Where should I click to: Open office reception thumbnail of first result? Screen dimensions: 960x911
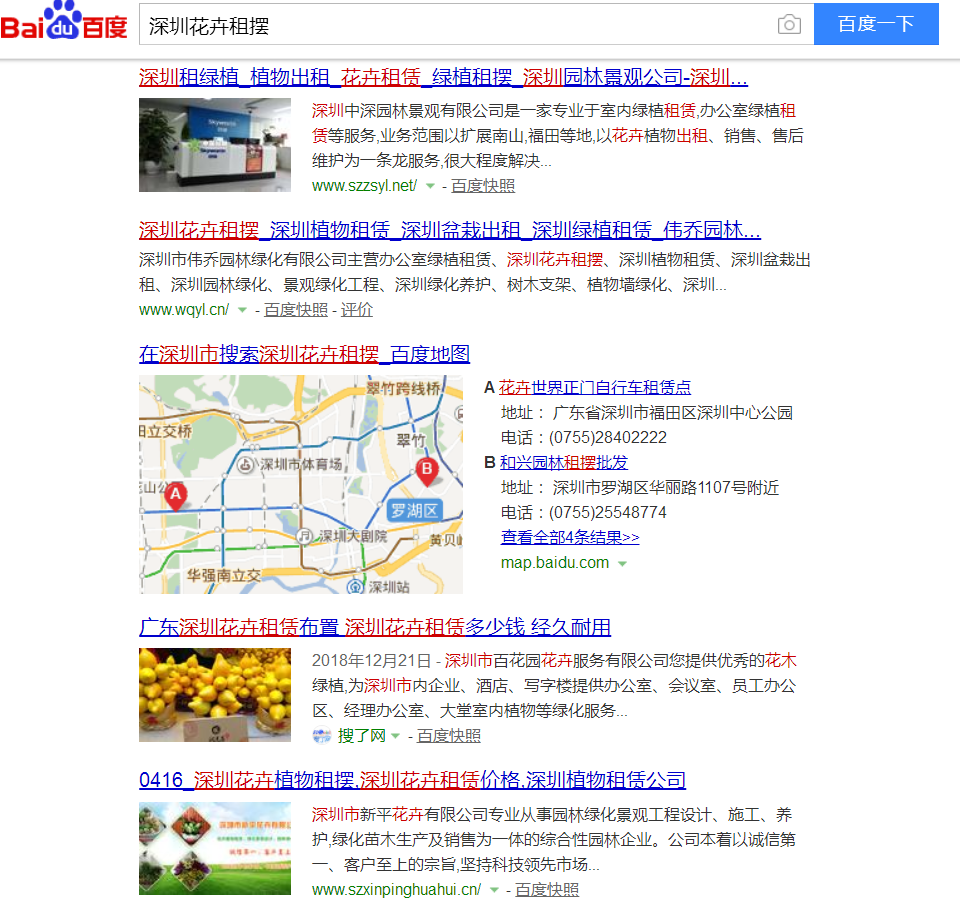(215, 145)
